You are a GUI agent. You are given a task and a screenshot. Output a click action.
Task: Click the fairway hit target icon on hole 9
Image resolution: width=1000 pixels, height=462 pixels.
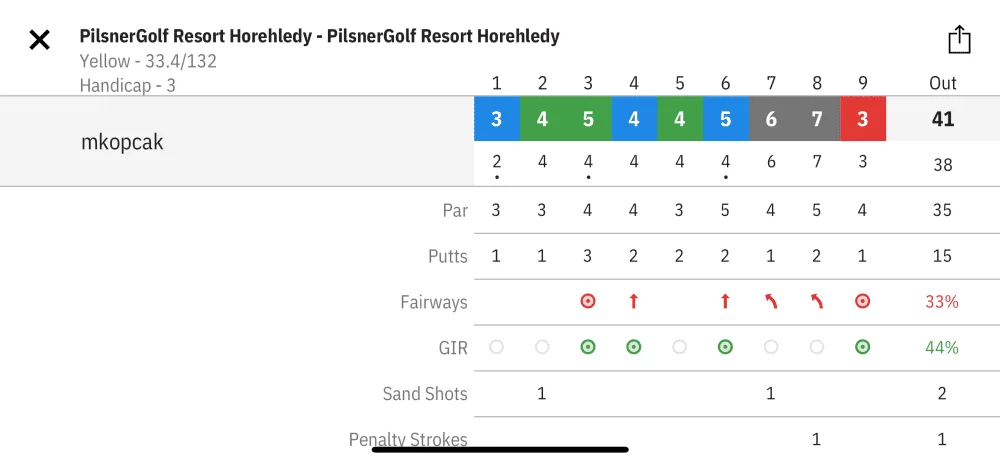(862, 301)
